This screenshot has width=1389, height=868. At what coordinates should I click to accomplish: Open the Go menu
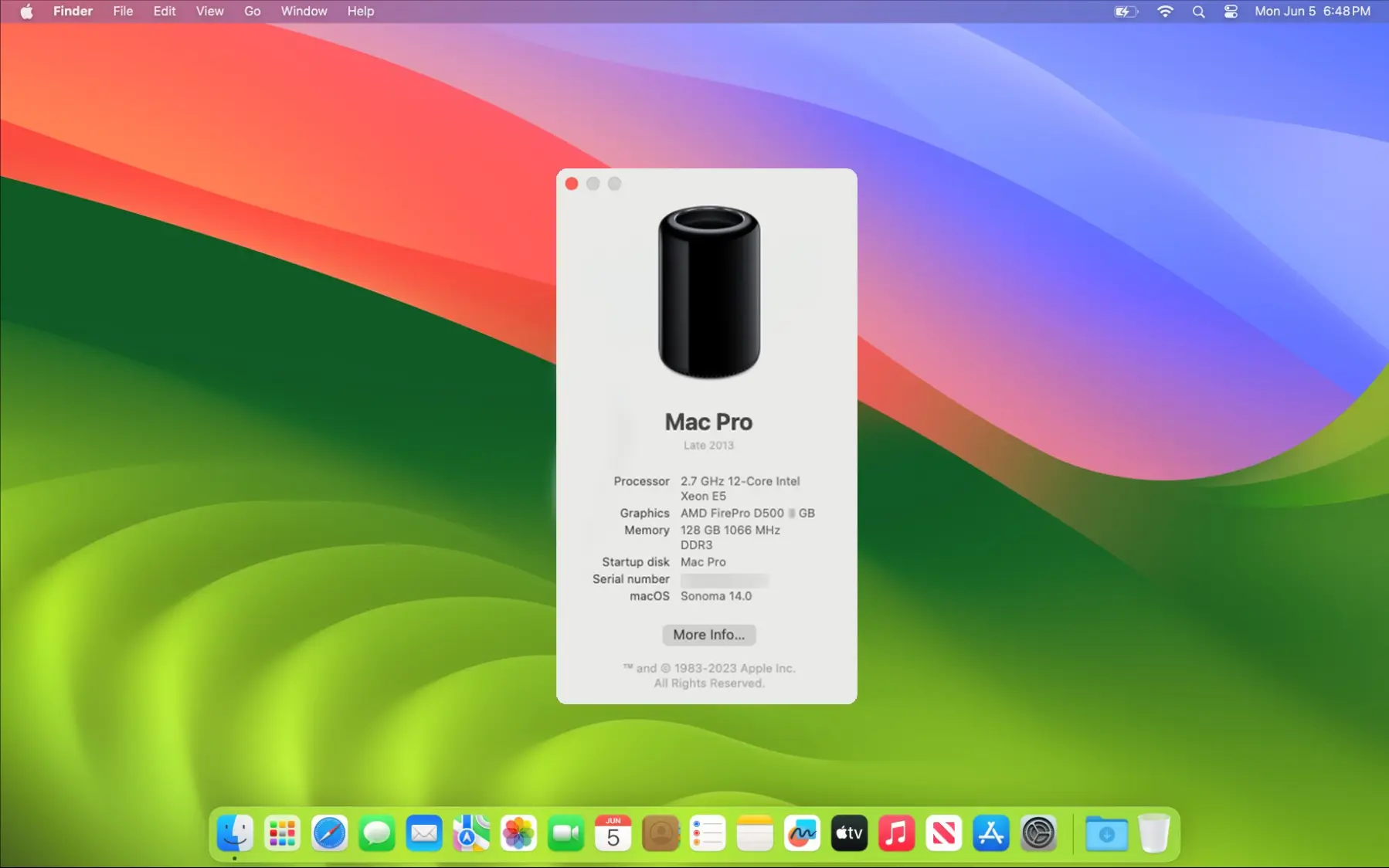(253, 12)
